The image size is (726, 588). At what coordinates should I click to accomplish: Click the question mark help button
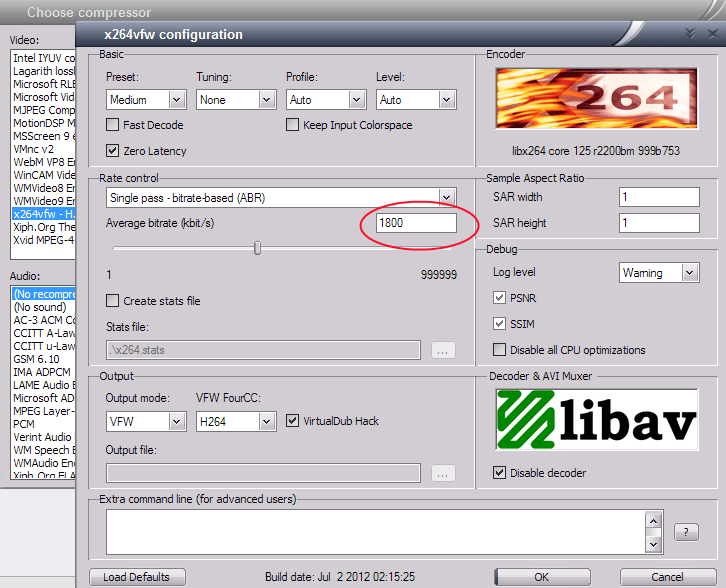[686, 532]
